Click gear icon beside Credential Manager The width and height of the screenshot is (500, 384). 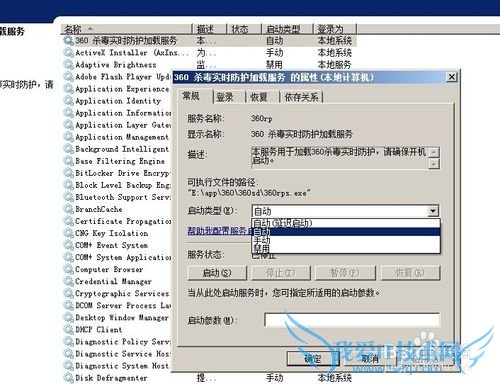[69, 281]
